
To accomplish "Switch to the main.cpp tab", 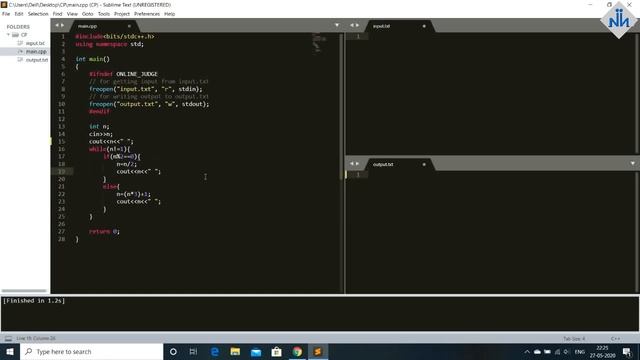I will [x=88, y=26].
